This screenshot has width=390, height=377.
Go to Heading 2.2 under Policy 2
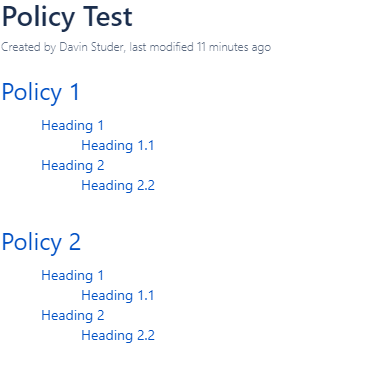click(118, 336)
